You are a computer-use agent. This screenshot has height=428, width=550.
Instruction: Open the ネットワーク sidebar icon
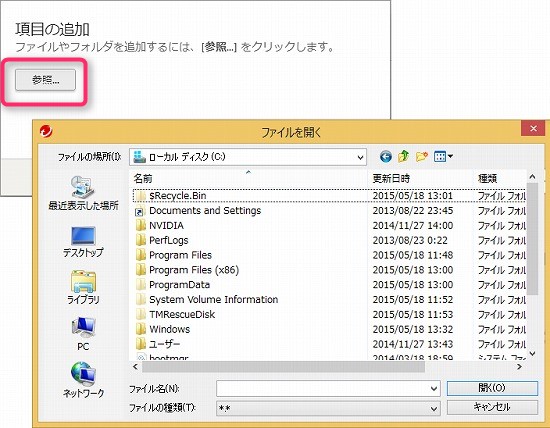[x=83, y=380]
